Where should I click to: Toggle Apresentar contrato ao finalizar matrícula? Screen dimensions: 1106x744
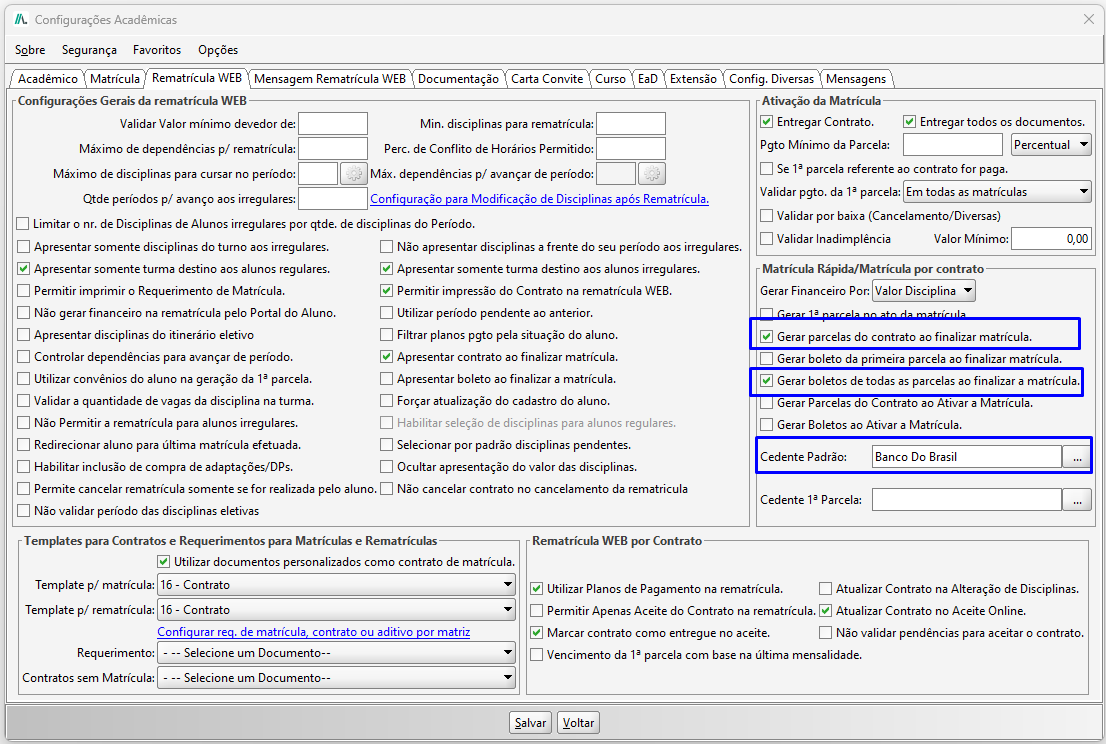click(x=387, y=357)
